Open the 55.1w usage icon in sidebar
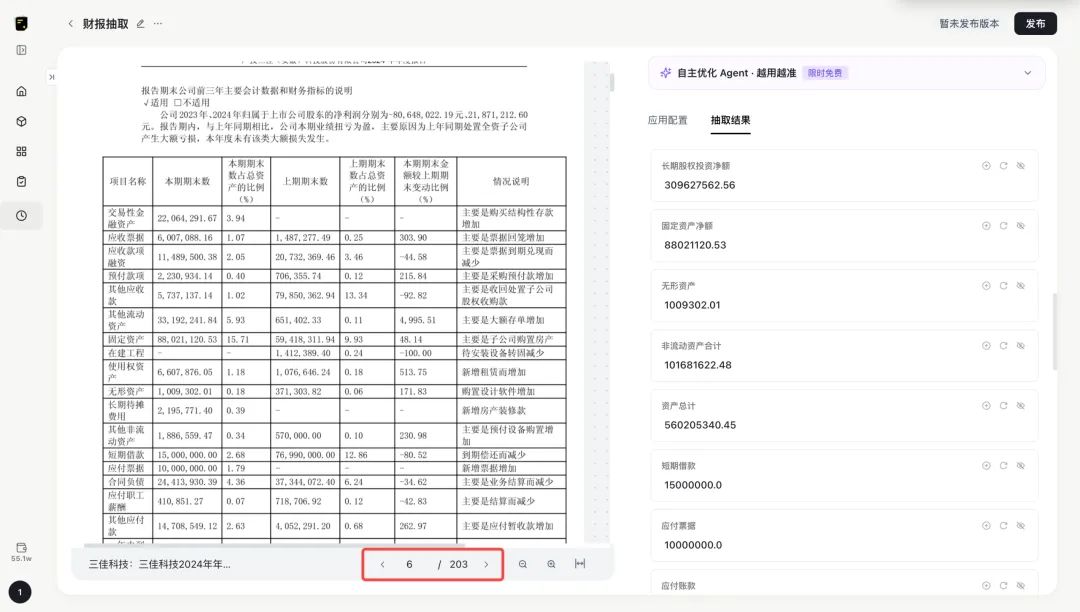 coord(21,551)
